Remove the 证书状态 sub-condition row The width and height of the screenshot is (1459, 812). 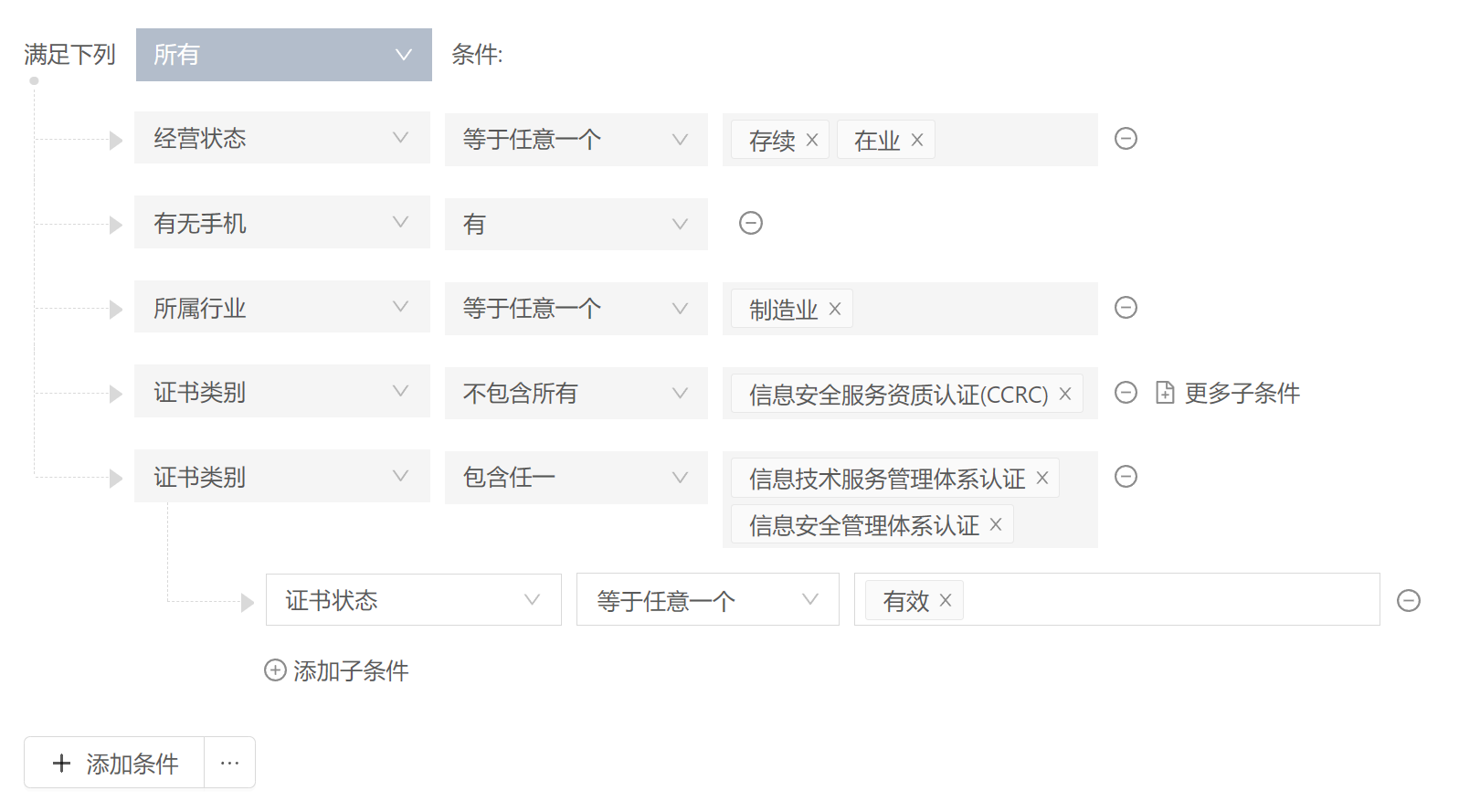(1409, 601)
